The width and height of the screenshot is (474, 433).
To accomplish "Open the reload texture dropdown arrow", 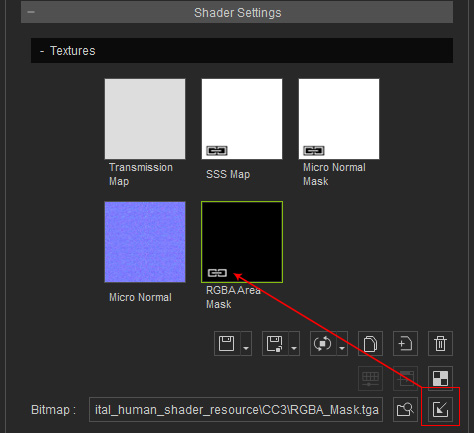I will tap(342, 344).
